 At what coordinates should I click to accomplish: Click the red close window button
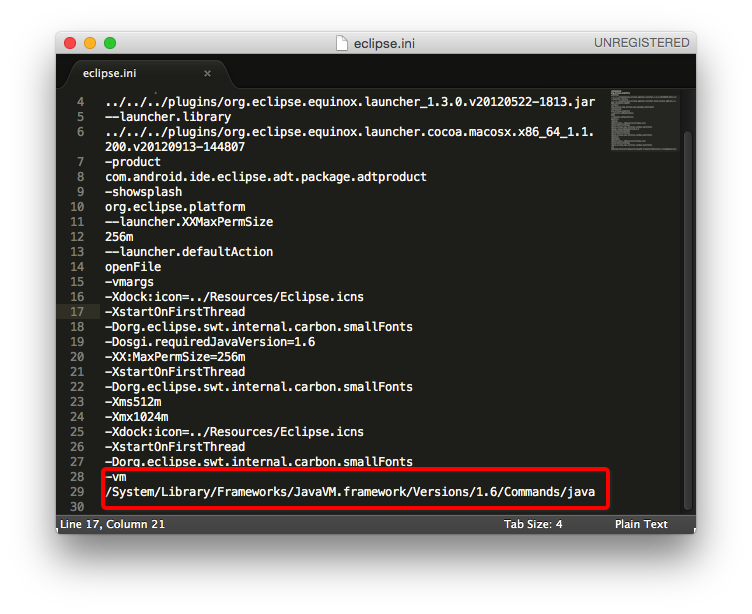coord(70,43)
